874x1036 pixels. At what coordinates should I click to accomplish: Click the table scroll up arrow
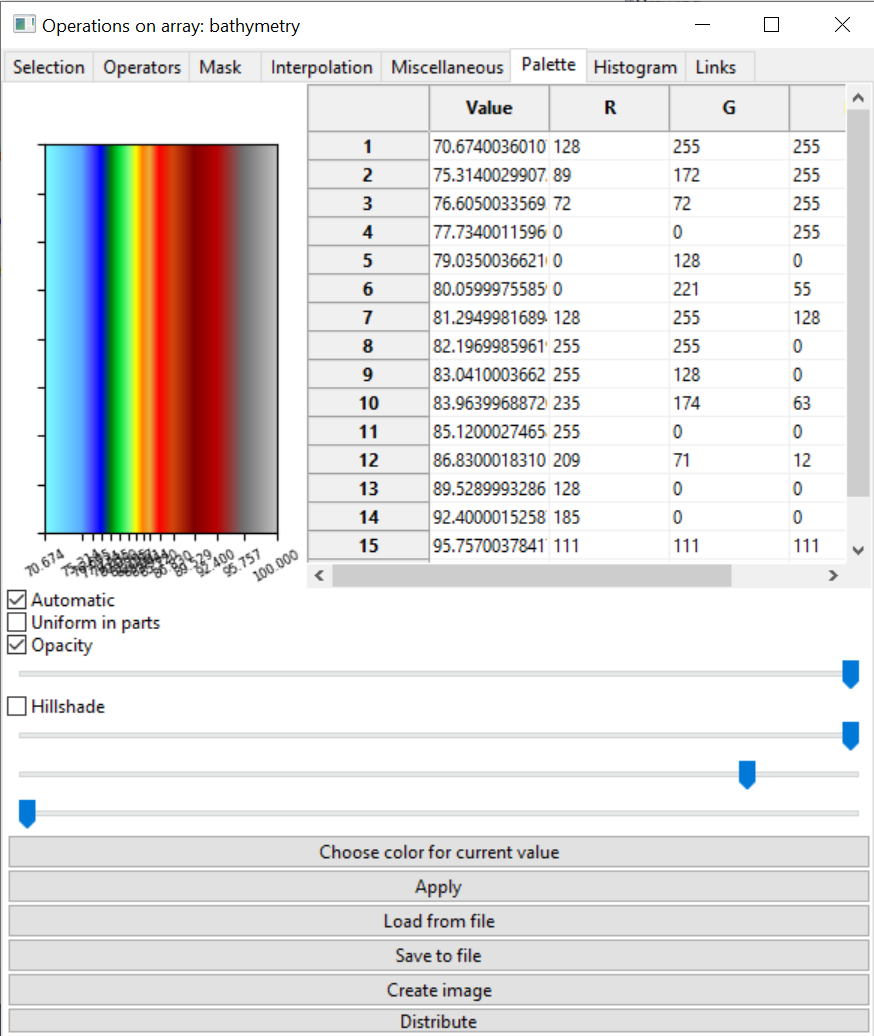858,98
